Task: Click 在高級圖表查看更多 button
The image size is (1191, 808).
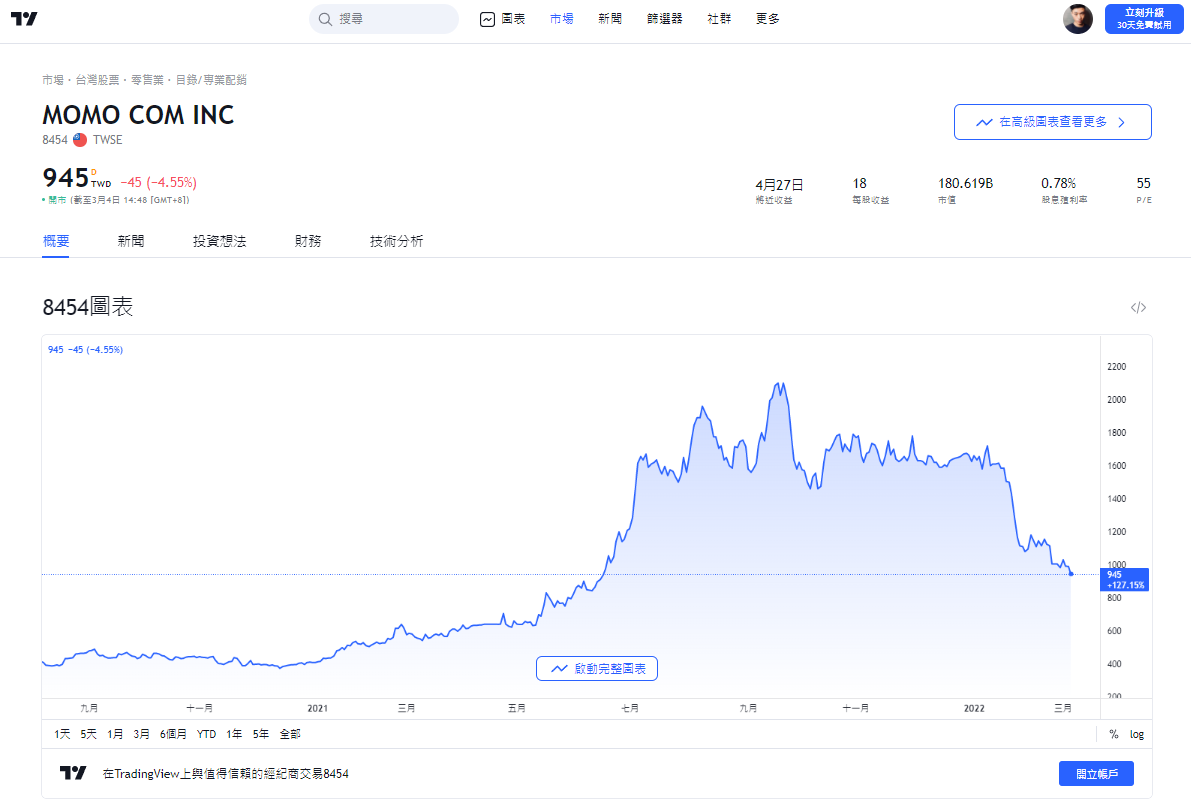Action: [x=1053, y=122]
